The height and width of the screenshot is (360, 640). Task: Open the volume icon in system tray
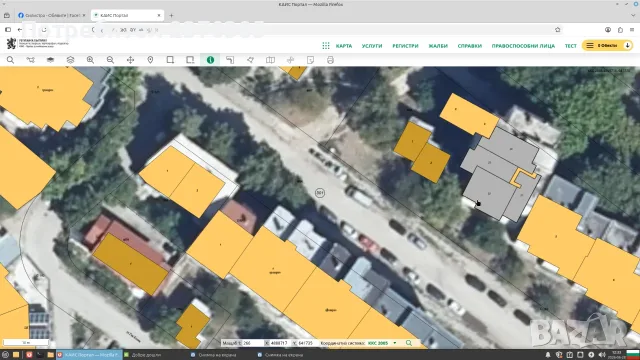click(x=602, y=355)
